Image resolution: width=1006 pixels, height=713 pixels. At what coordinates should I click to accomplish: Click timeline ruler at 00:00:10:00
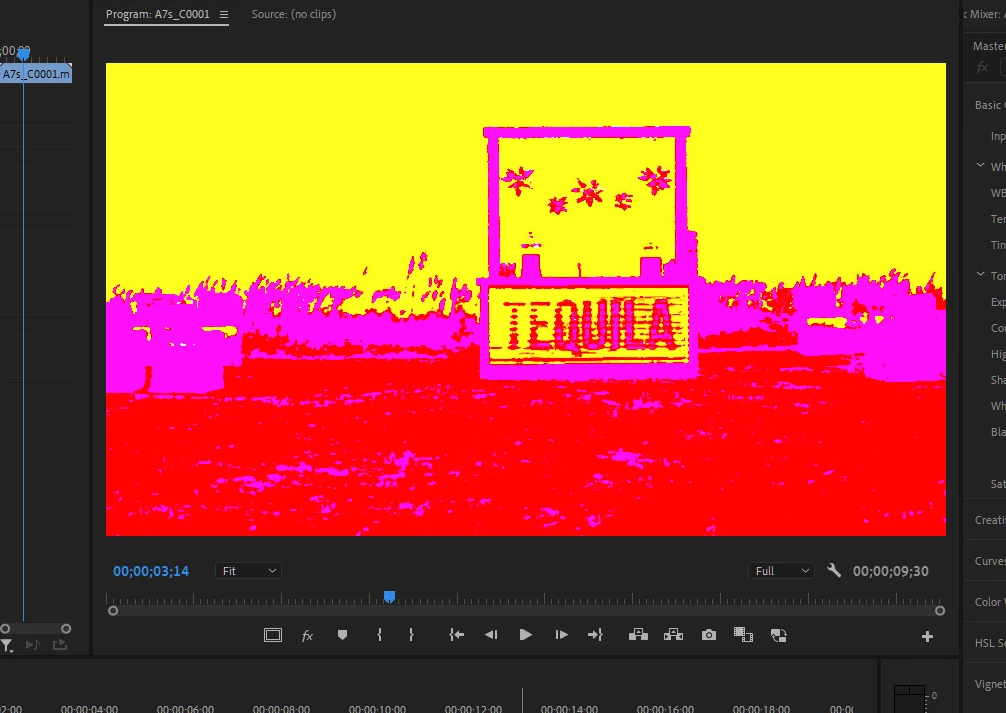point(377,709)
